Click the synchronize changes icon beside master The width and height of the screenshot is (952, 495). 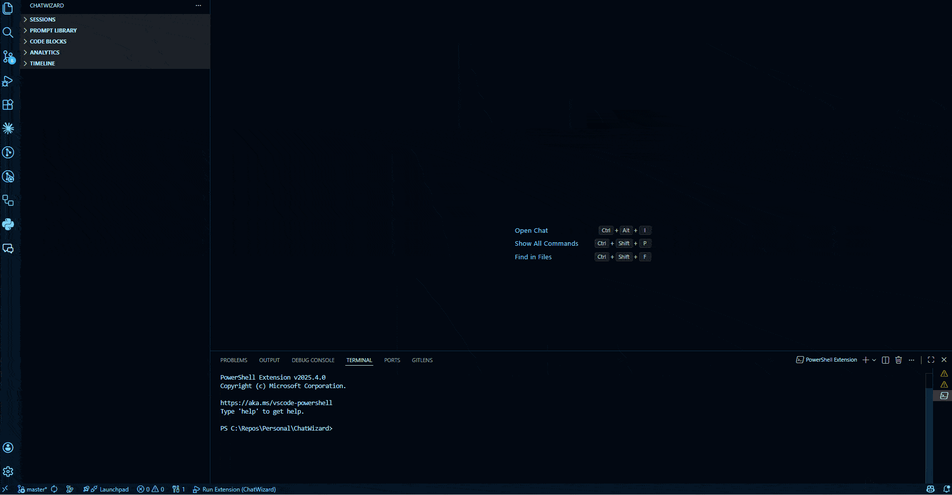tap(54, 490)
